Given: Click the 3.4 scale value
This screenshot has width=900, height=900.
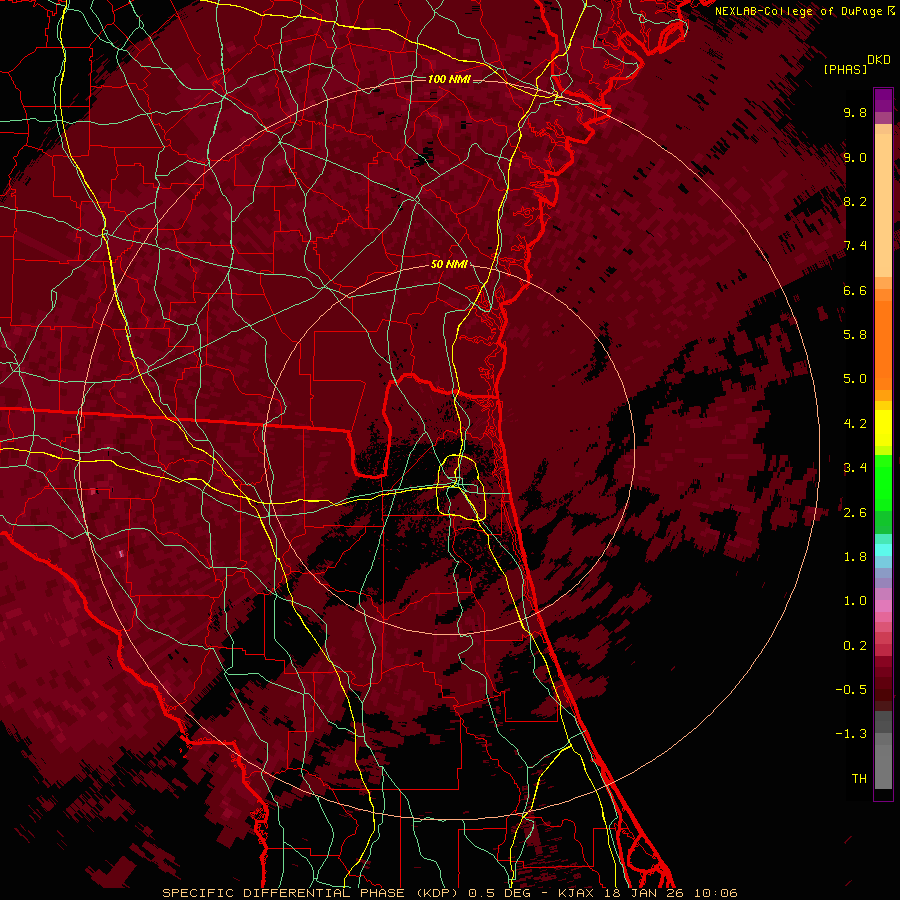Looking at the screenshot, I should [855, 468].
